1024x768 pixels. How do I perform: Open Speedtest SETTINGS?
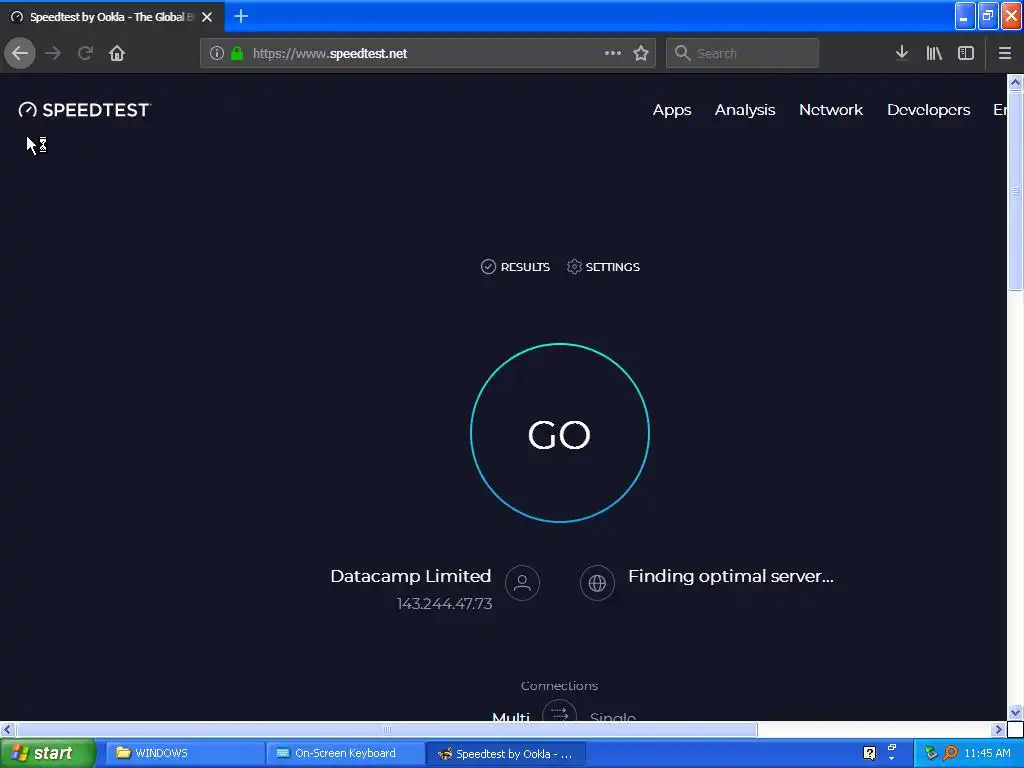pos(603,266)
